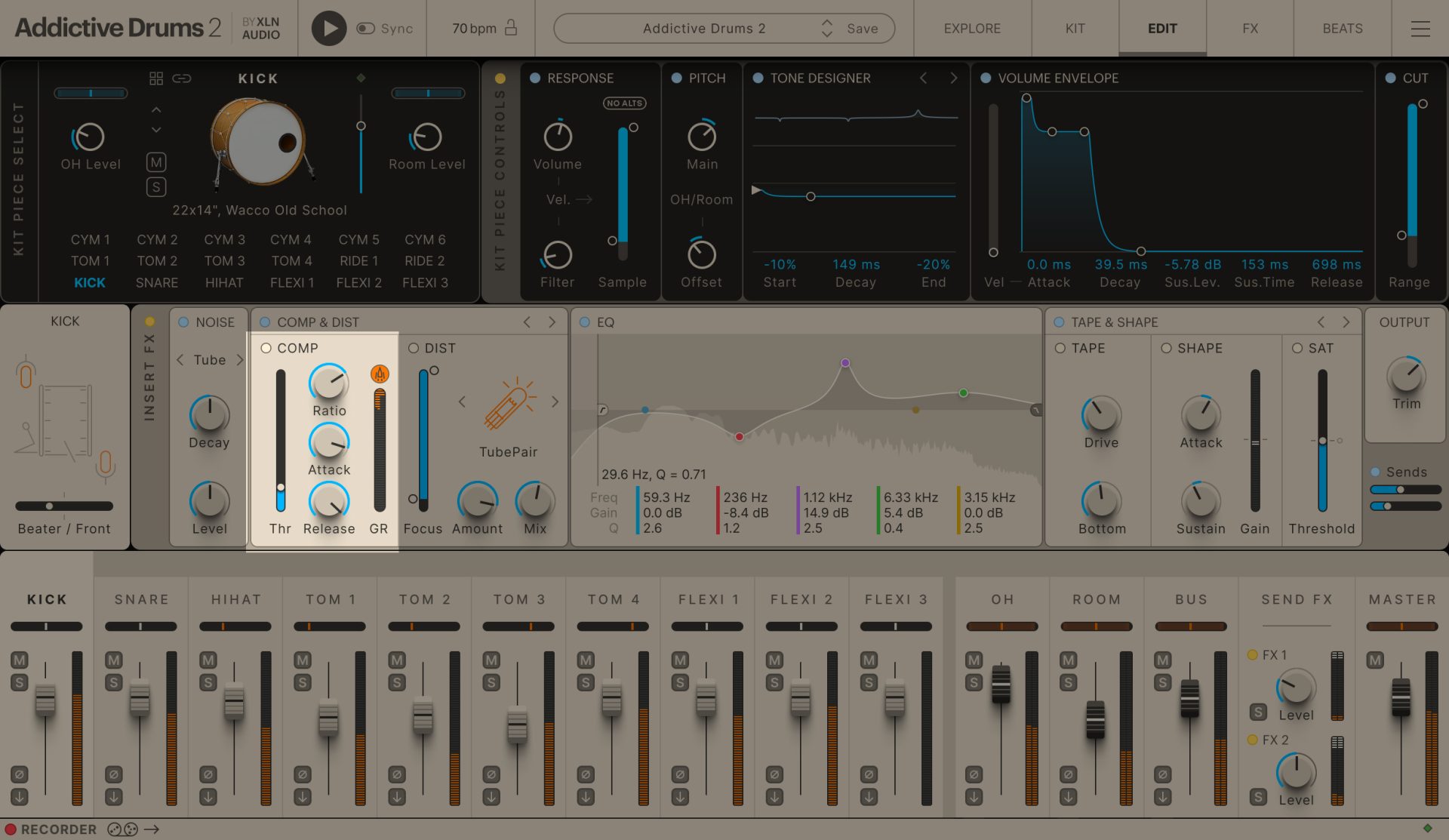This screenshot has height=840, width=1449.
Task: Switch to the KIT tab
Action: (x=1075, y=28)
